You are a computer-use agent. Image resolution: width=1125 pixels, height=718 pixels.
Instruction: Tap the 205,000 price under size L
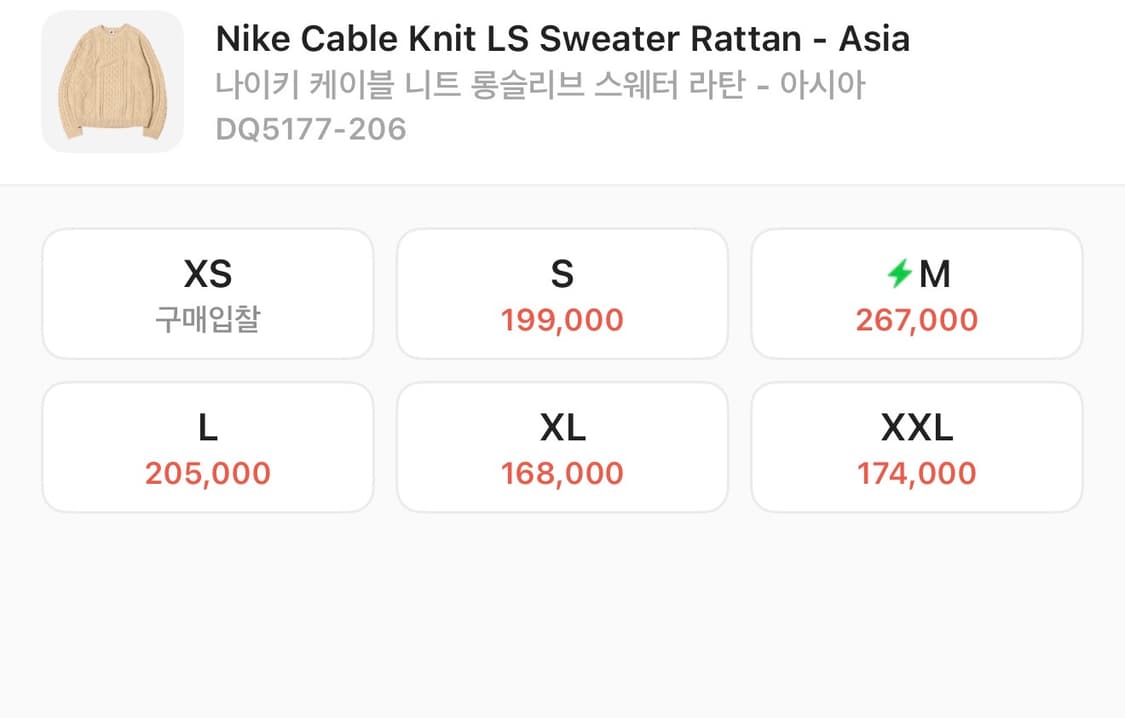click(x=207, y=472)
